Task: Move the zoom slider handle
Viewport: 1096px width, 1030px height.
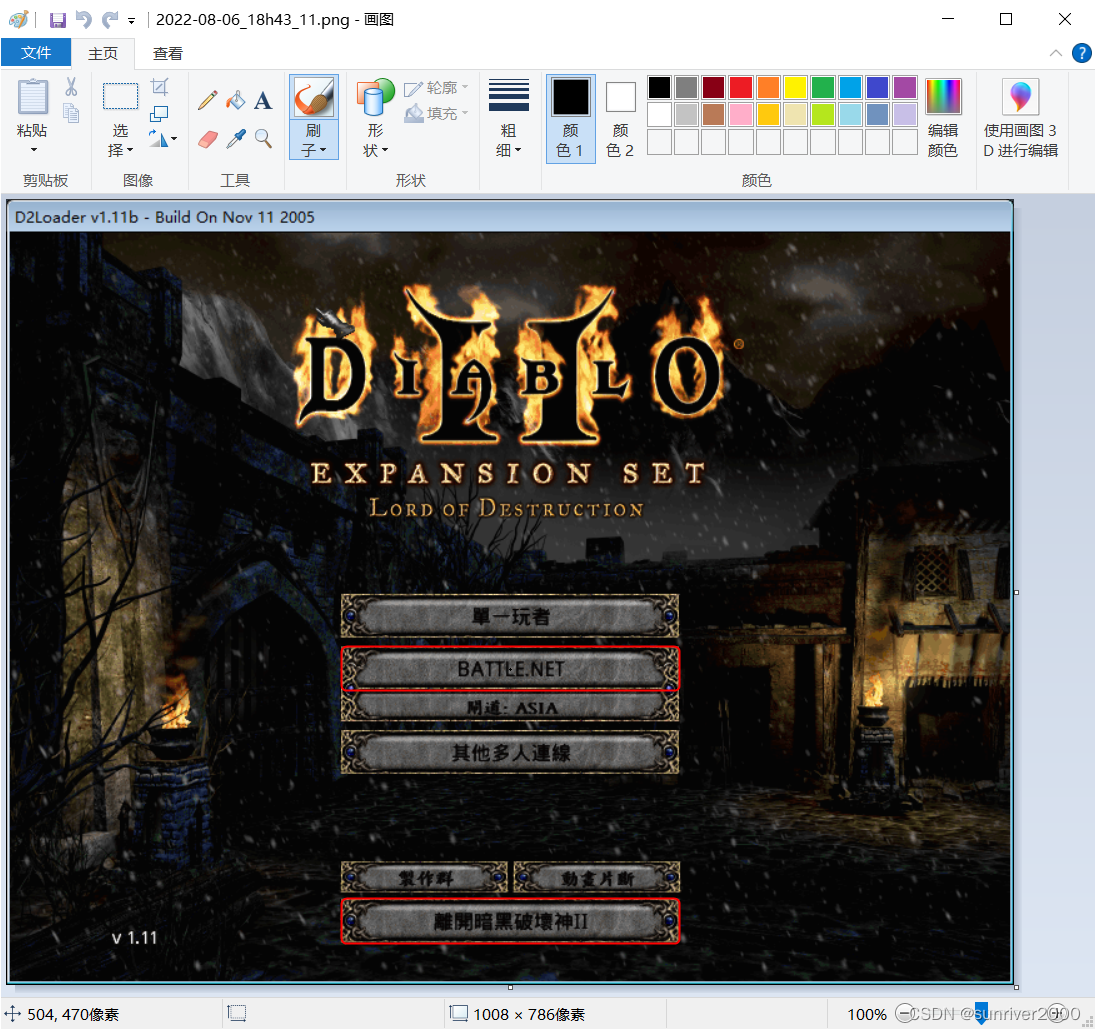Action: point(981,1013)
